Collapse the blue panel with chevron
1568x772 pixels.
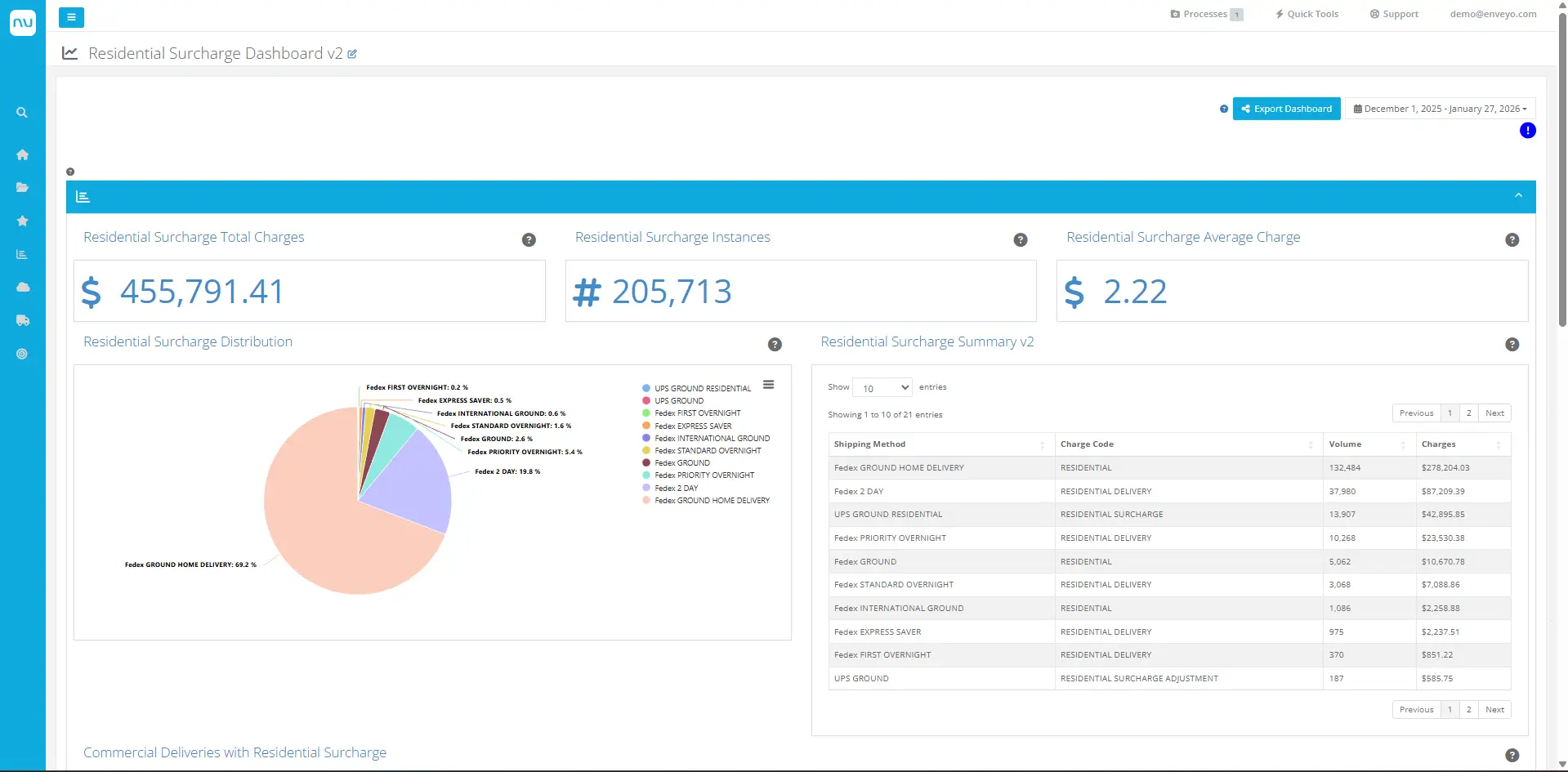click(x=1517, y=196)
